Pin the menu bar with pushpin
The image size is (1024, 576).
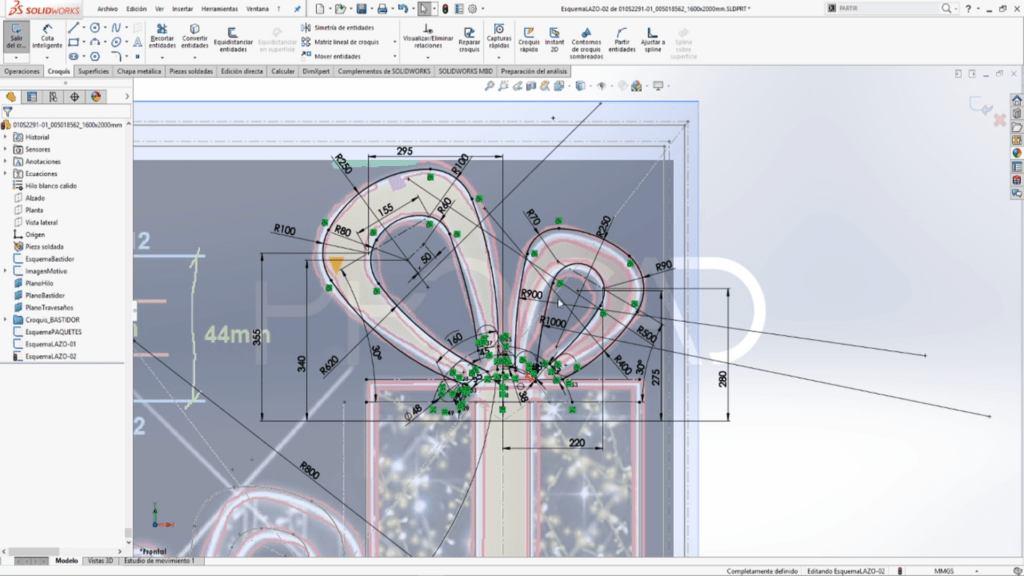(297, 9)
